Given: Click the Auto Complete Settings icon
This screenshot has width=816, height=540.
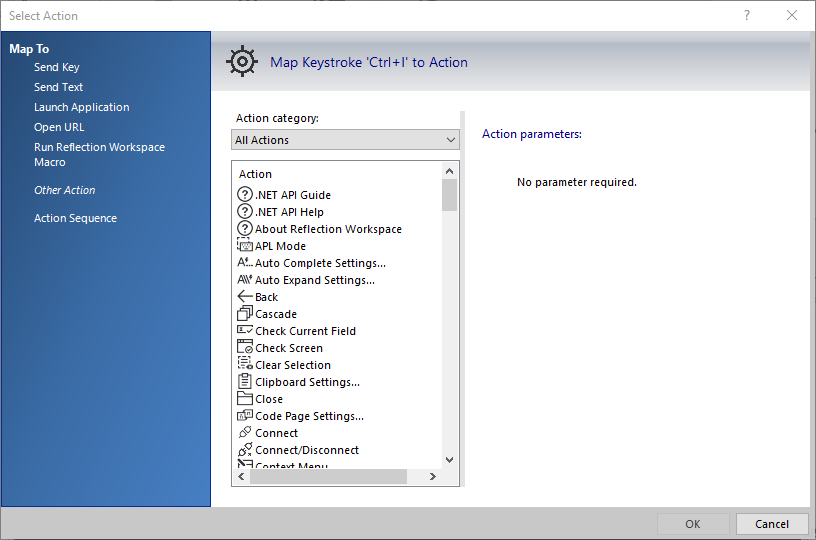Looking at the screenshot, I should coord(245,263).
